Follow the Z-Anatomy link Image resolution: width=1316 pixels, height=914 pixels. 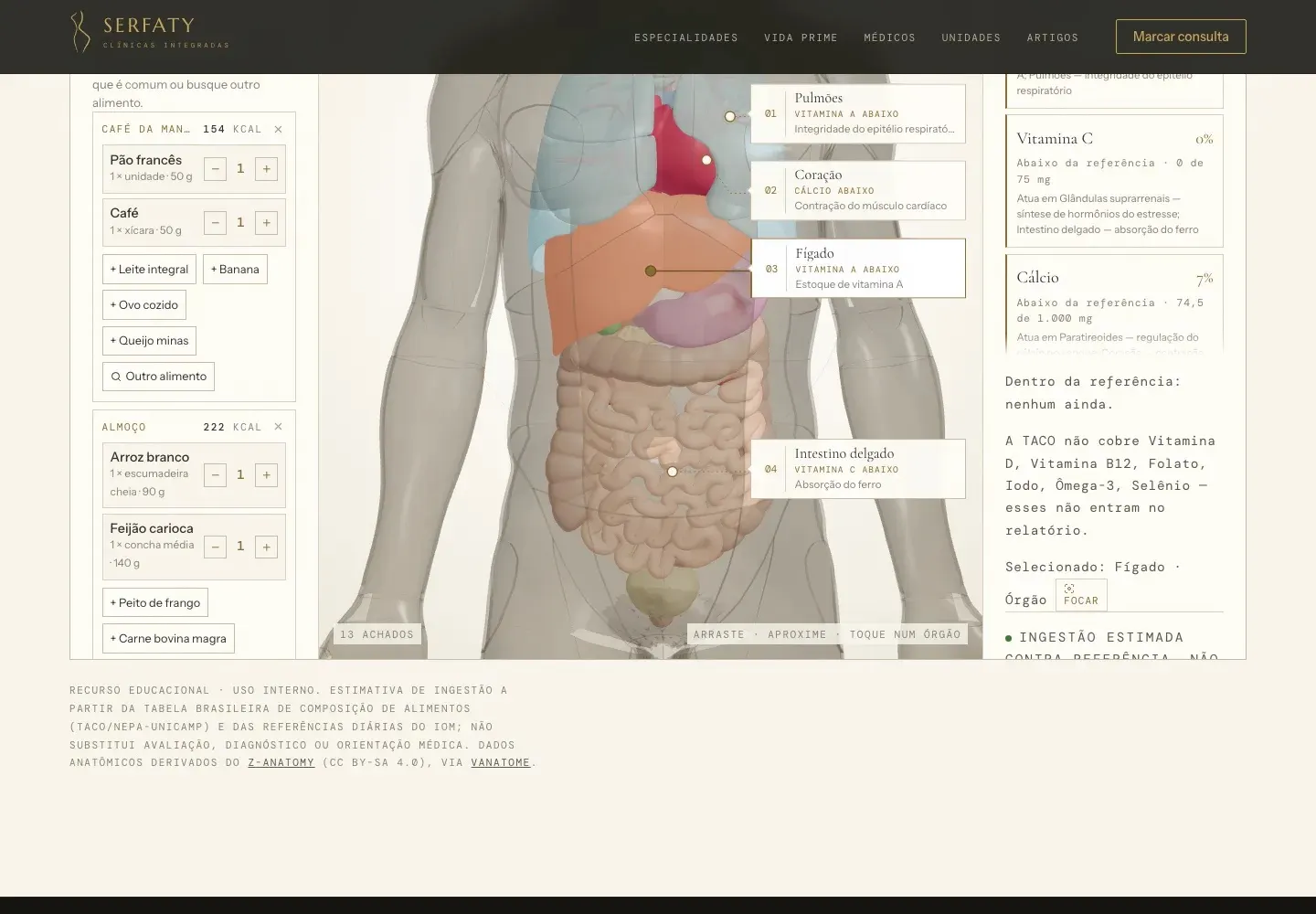point(281,762)
